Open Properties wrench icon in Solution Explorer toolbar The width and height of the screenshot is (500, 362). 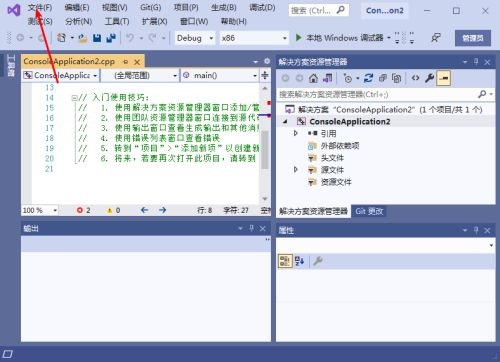pyautogui.click(x=429, y=78)
